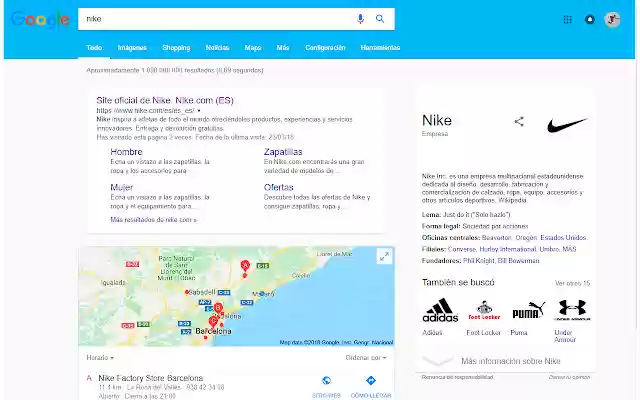Click the Oregón link
The width and height of the screenshot is (640, 400).
pyautogui.click(x=526, y=238)
